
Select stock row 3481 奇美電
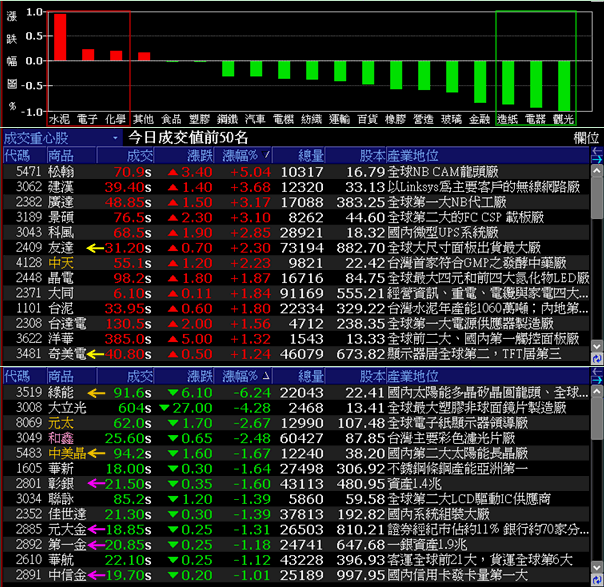[x=296, y=354]
